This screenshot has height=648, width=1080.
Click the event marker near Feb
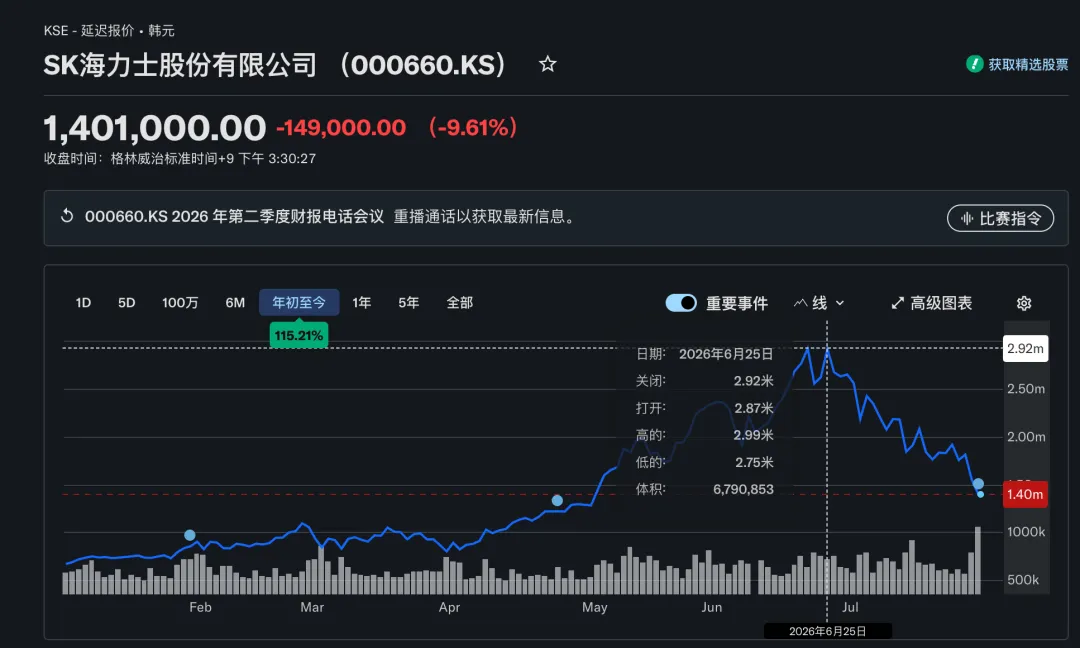click(x=189, y=535)
